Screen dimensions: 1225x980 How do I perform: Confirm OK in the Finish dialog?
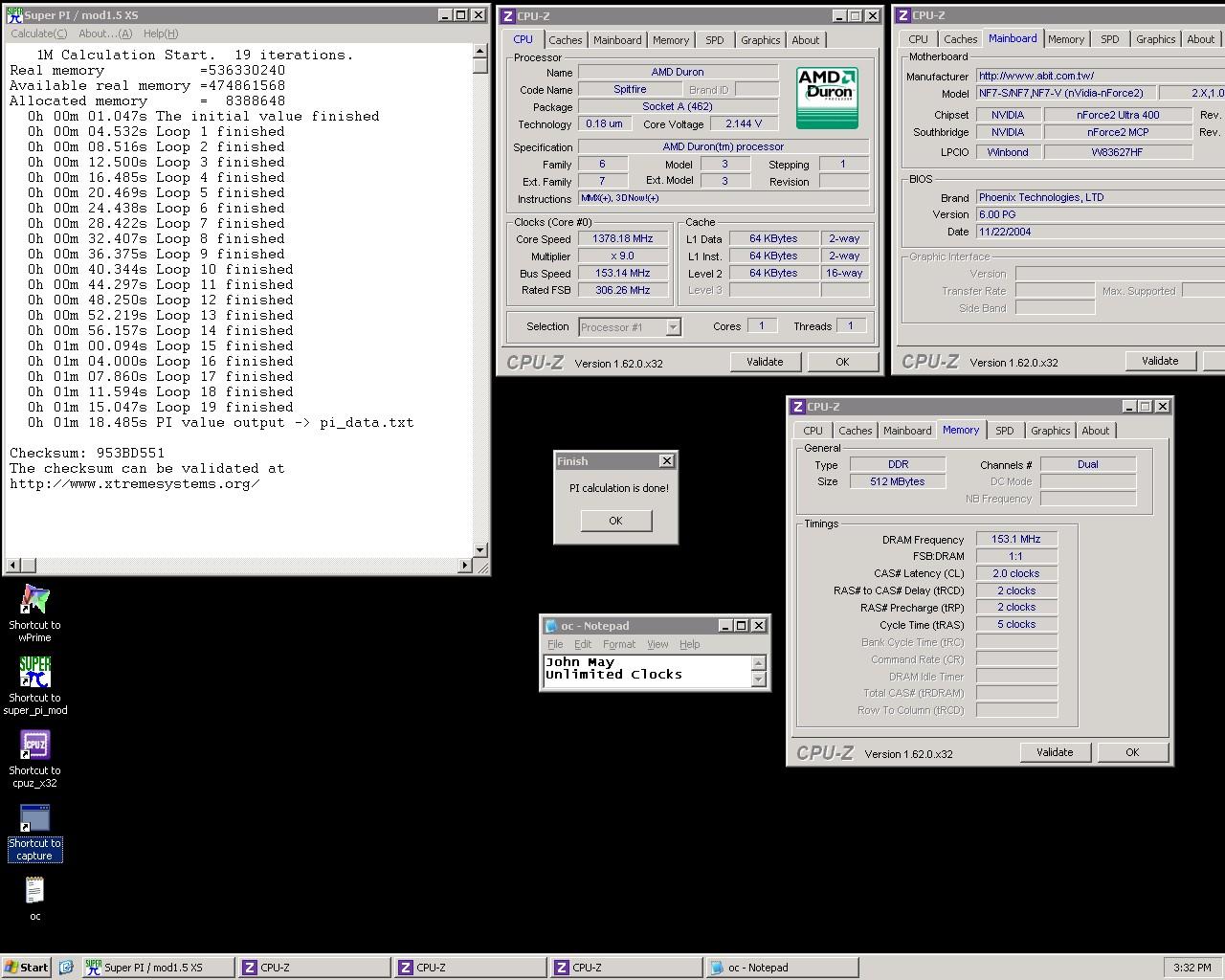coord(615,521)
